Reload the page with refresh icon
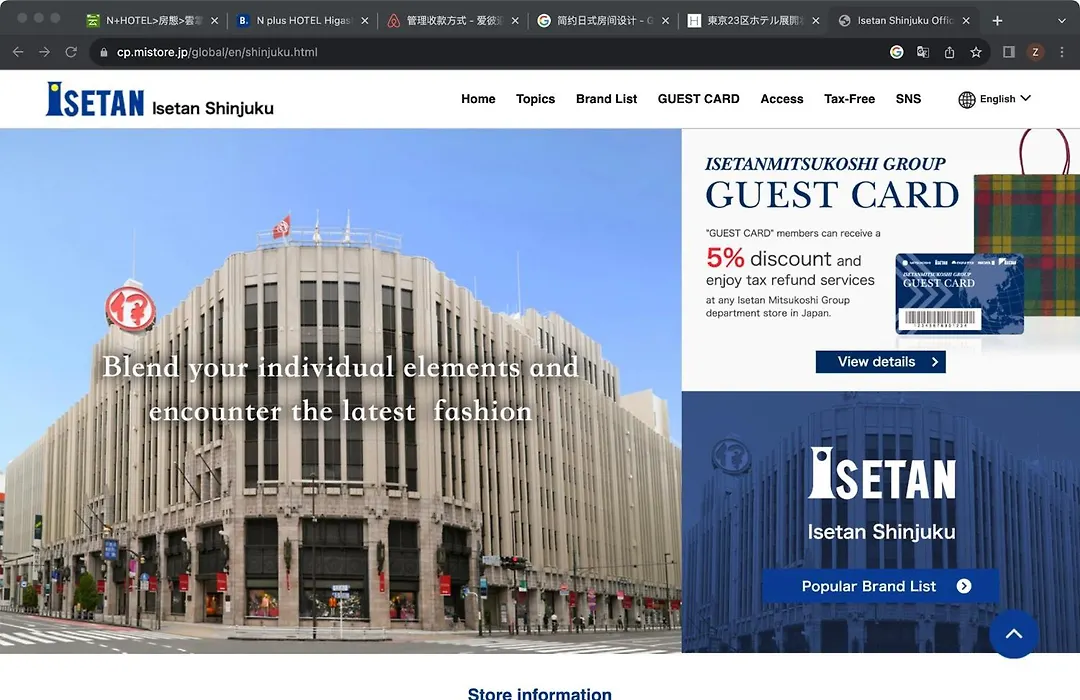Viewport: 1080px width, 700px height. click(71, 52)
